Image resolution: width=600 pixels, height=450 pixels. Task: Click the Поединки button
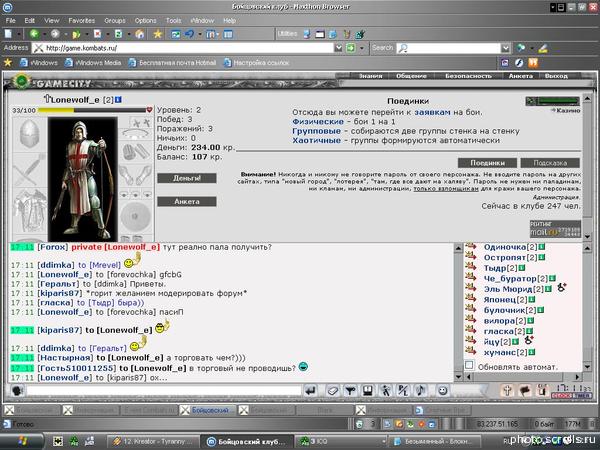487,163
